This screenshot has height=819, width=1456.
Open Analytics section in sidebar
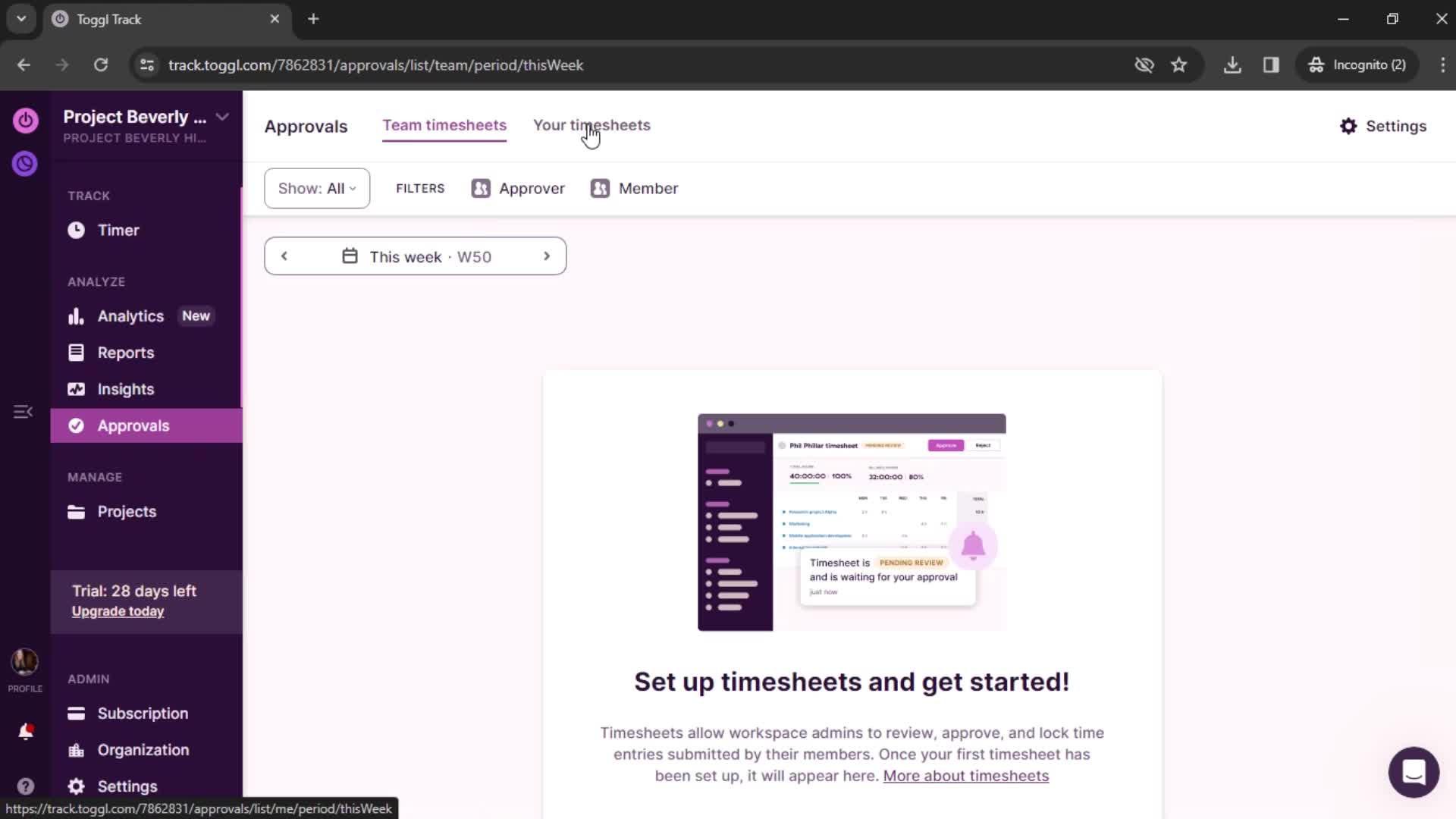pos(131,316)
